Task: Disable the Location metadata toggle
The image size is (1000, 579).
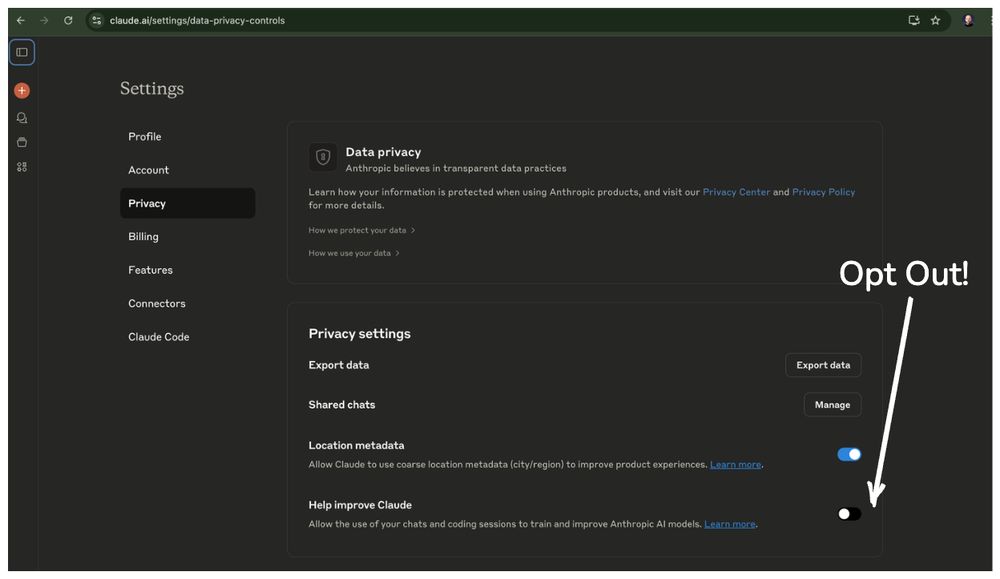Action: click(849, 454)
